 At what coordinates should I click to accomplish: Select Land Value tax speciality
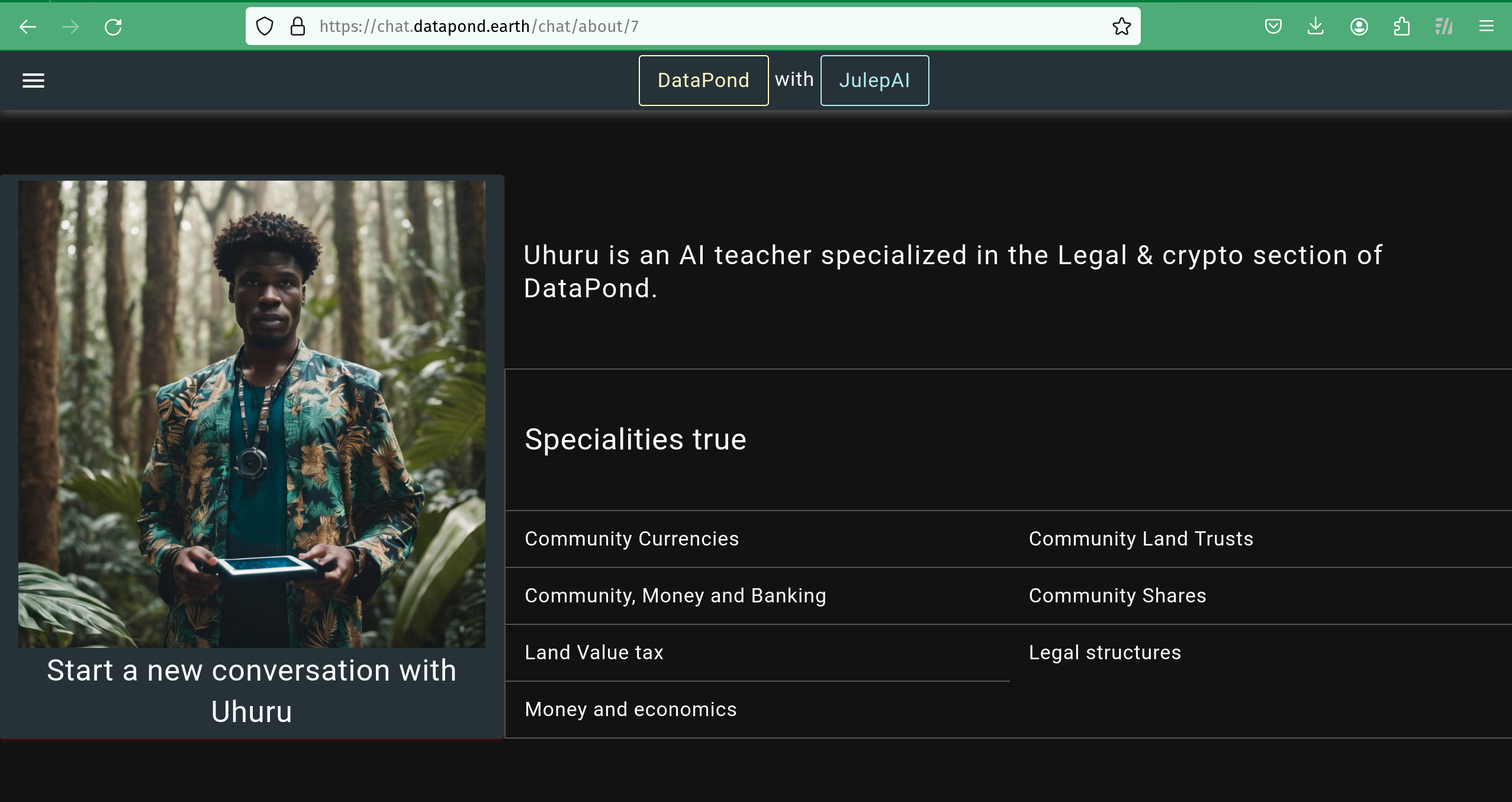pos(594,653)
